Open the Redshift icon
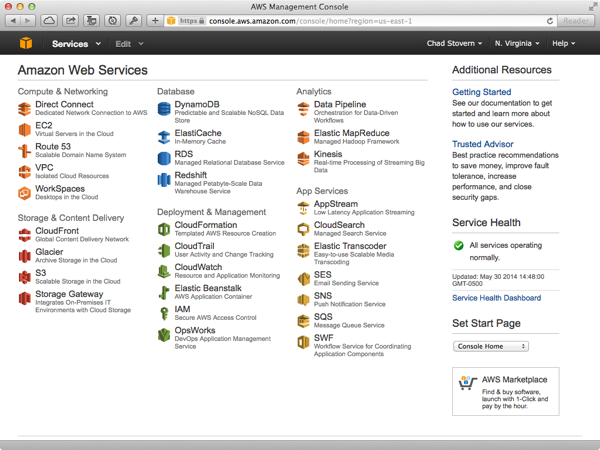 pyautogui.click(x=164, y=179)
